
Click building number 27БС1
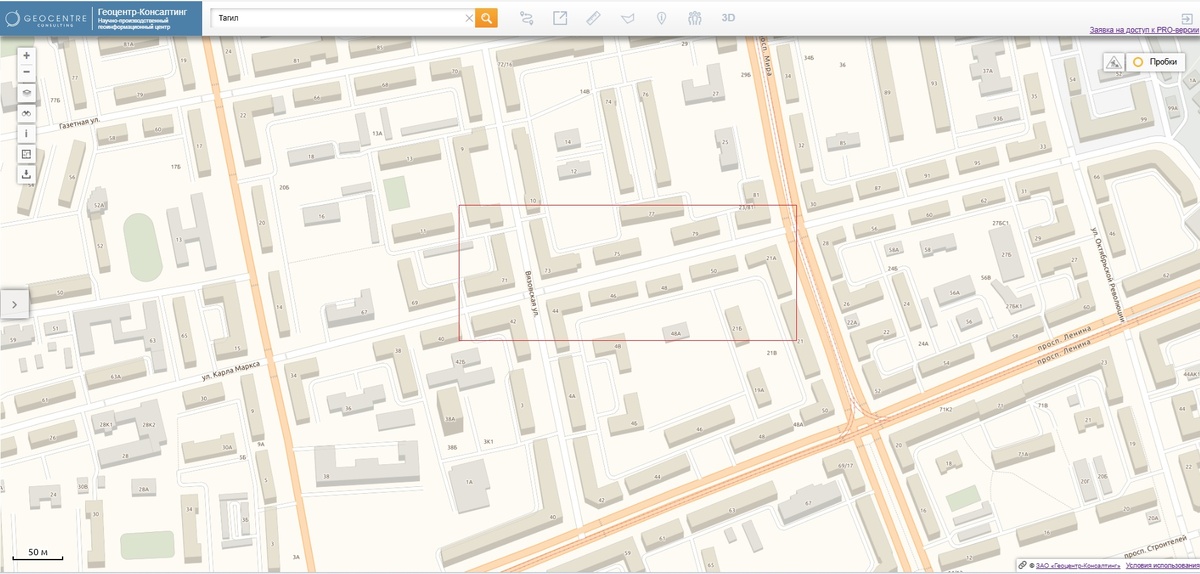[x=1000, y=224]
